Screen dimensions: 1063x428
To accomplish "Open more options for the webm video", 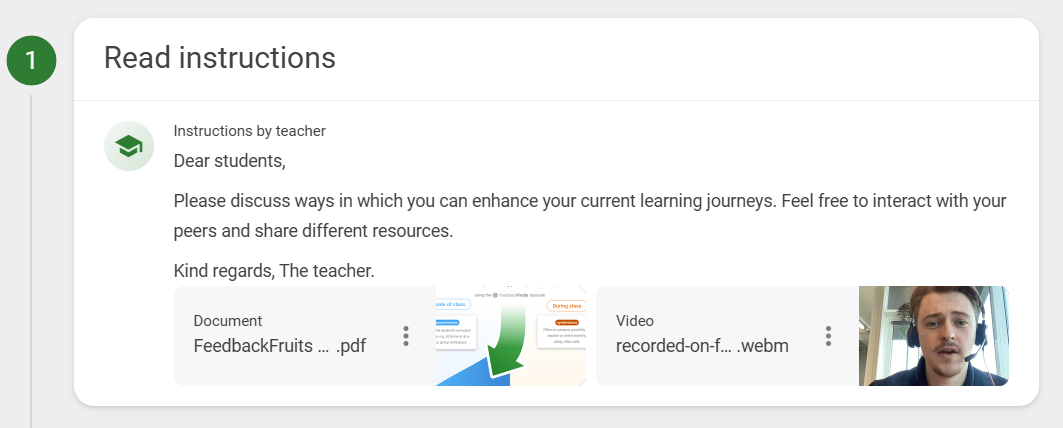I will click(828, 336).
